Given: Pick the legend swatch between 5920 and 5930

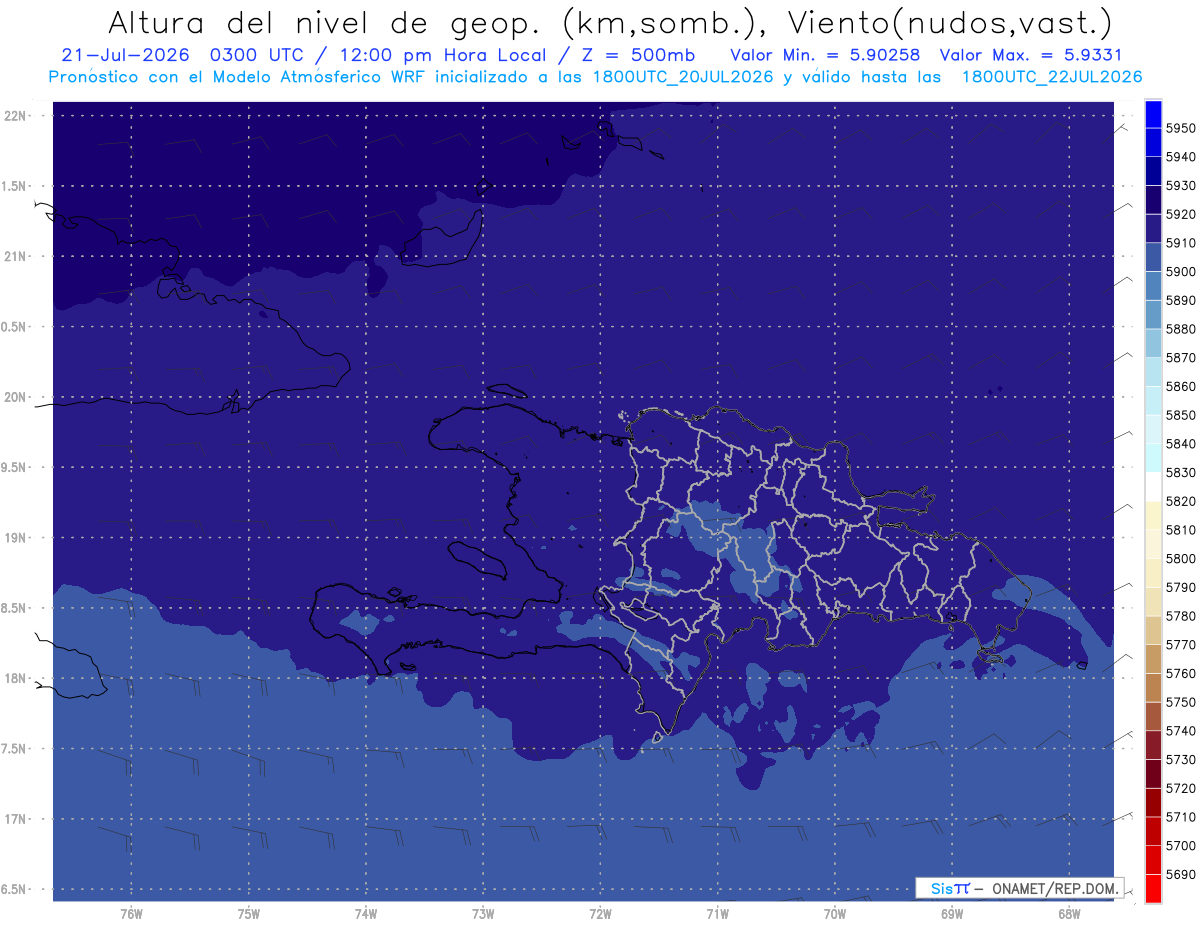Looking at the screenshot, I should (1153, 200).
